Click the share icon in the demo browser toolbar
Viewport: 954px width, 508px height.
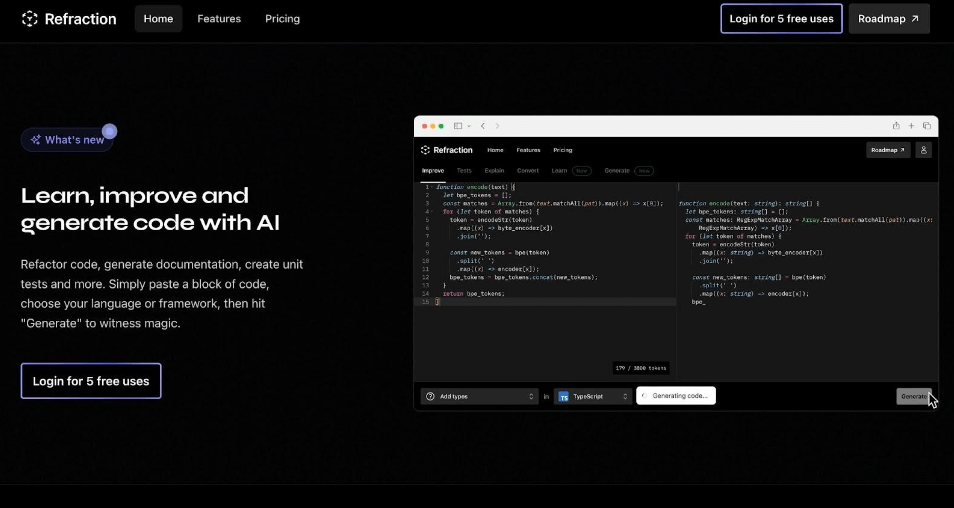pyautogui.click(x=896, y=126)
